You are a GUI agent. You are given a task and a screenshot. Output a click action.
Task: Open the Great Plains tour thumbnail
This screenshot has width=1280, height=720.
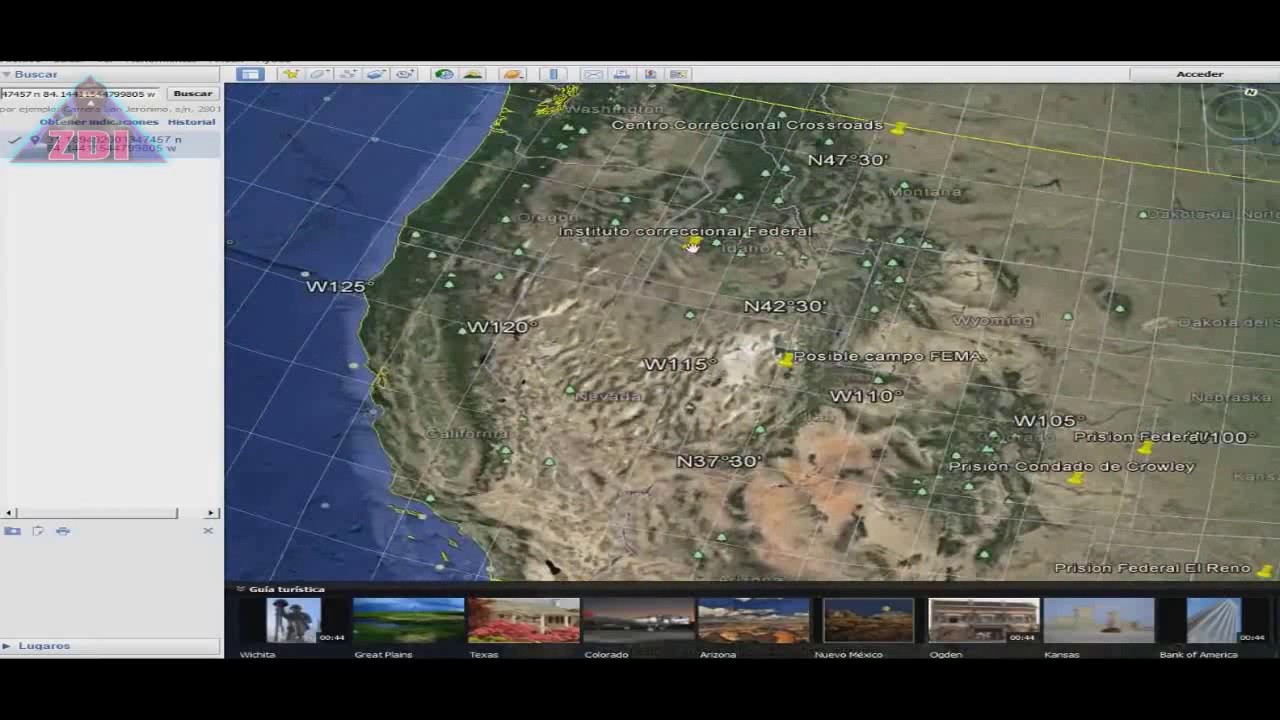coord(408,620)
